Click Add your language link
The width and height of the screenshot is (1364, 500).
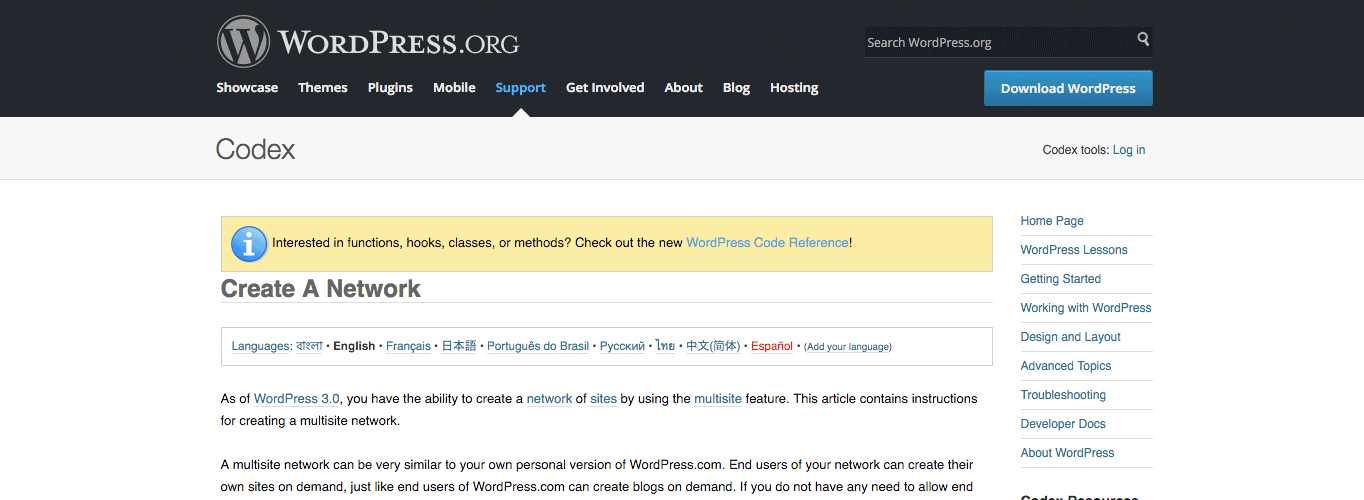pyautogui.click(x=847, y=347)
